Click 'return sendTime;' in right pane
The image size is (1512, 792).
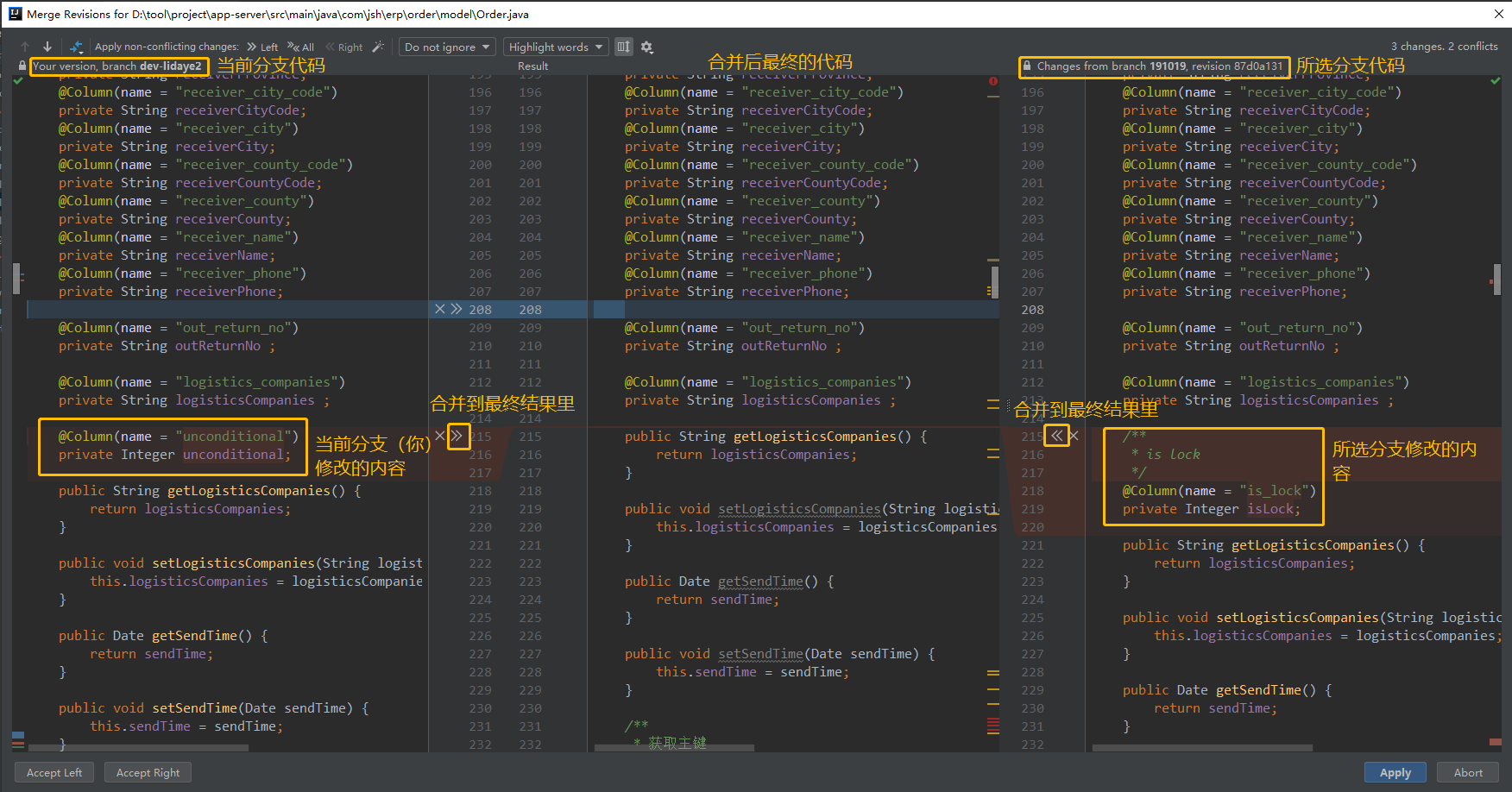tap(1215, 708)
